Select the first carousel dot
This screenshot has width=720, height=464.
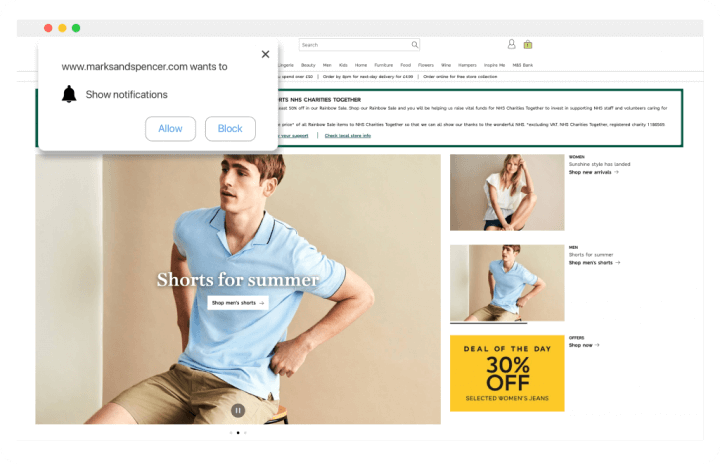(x=231, y=433)
